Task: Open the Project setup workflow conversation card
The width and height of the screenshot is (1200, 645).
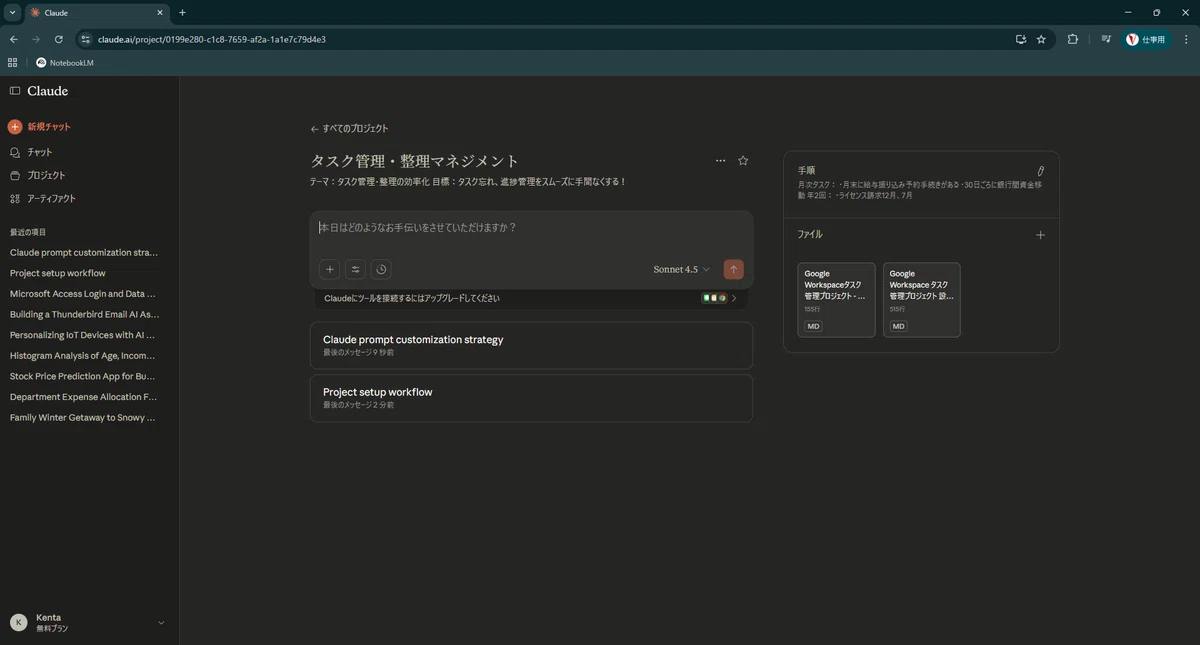Action: (x=531, y=398)
